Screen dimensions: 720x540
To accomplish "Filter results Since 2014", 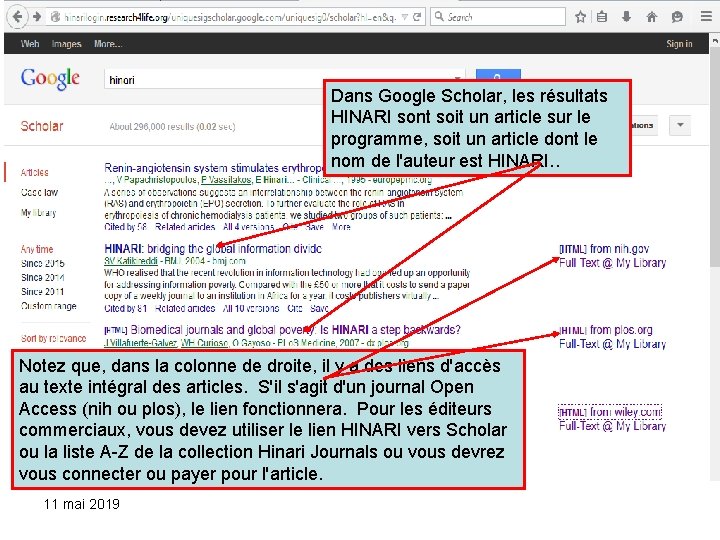I will point(43,278).
